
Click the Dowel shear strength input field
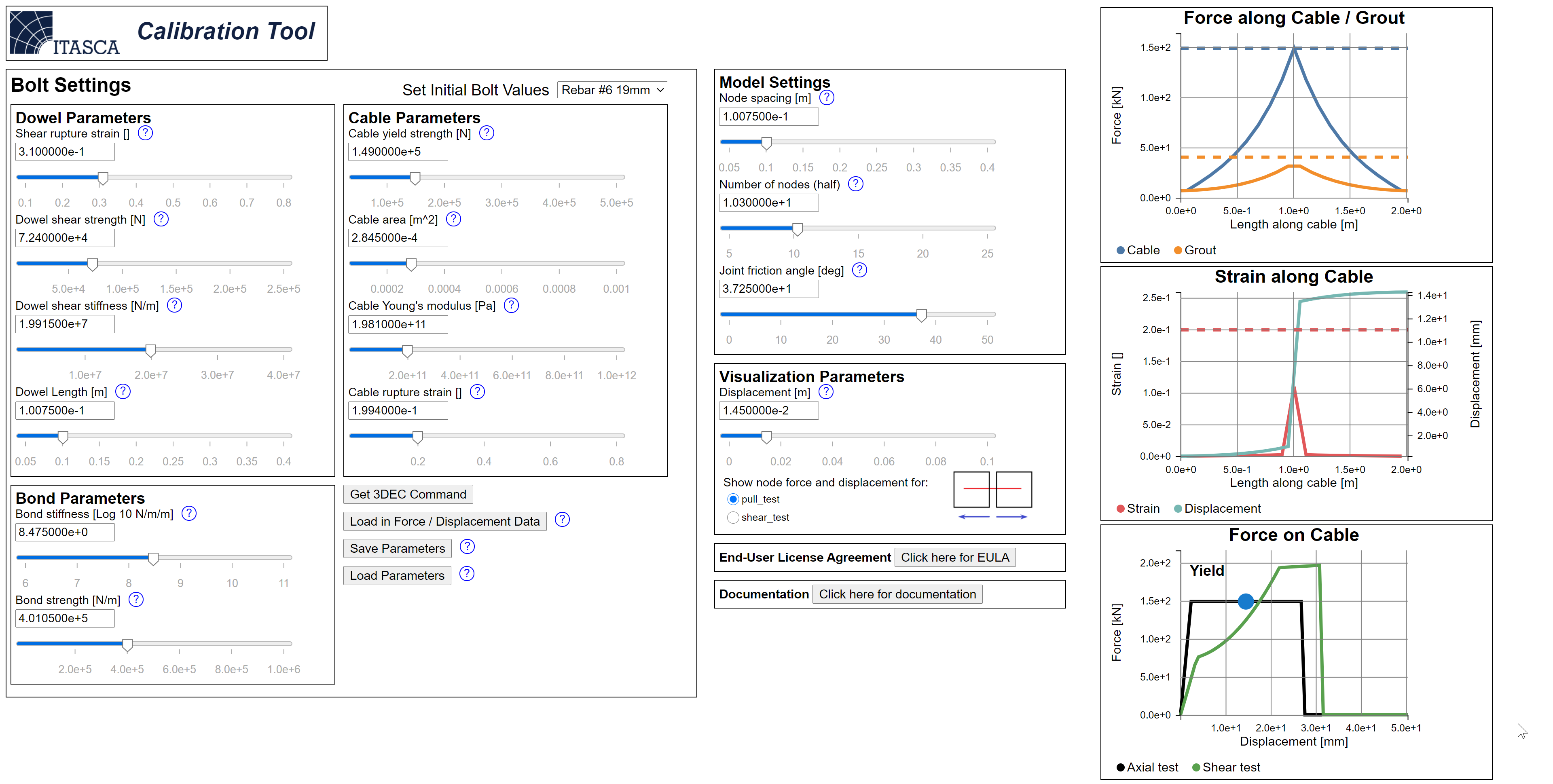65,238
